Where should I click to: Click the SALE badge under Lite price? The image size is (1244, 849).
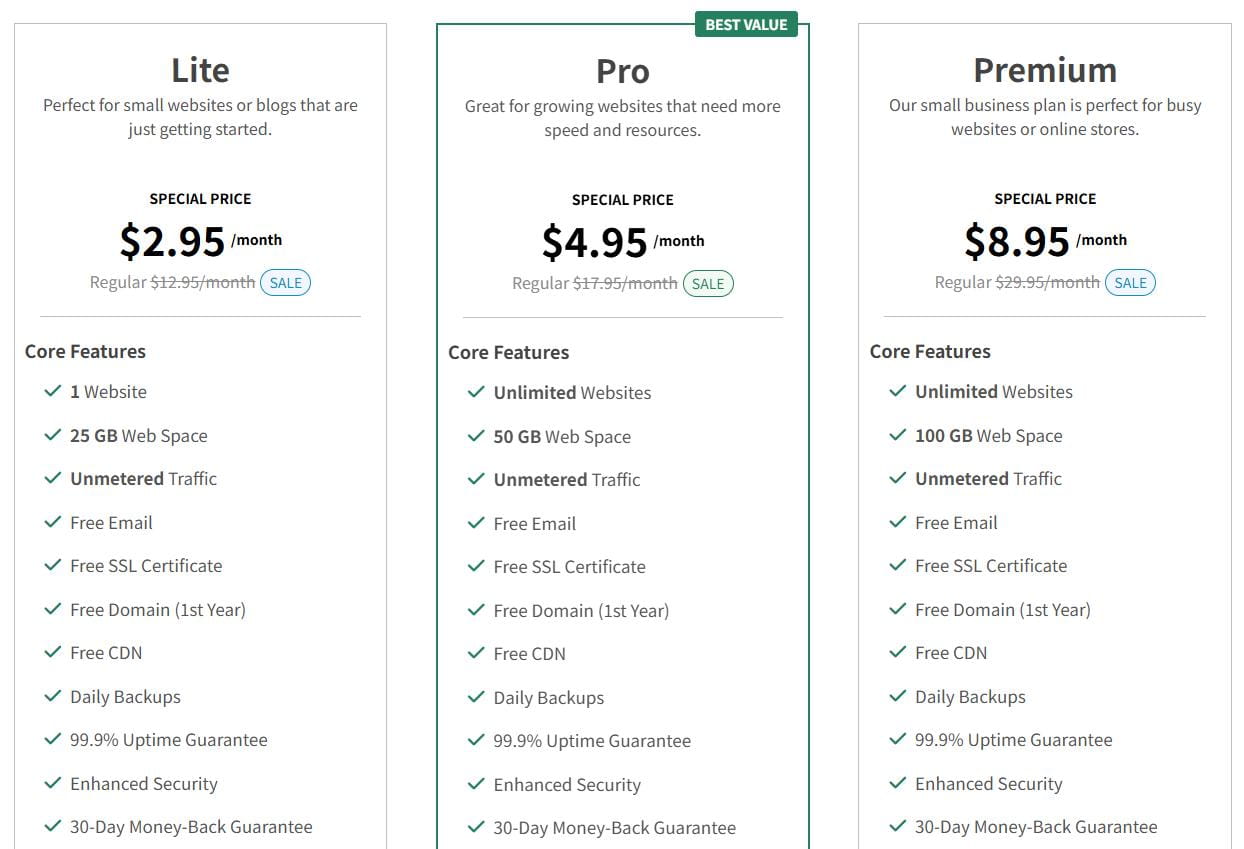[x=286, y=283]
